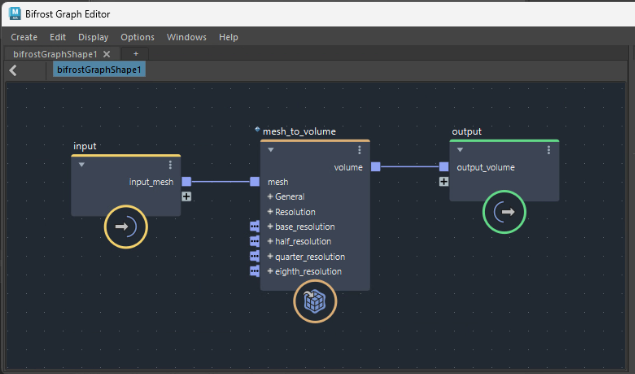The image size is (635, 374).
Task: Select the output node title
Action: pos(467,132)
